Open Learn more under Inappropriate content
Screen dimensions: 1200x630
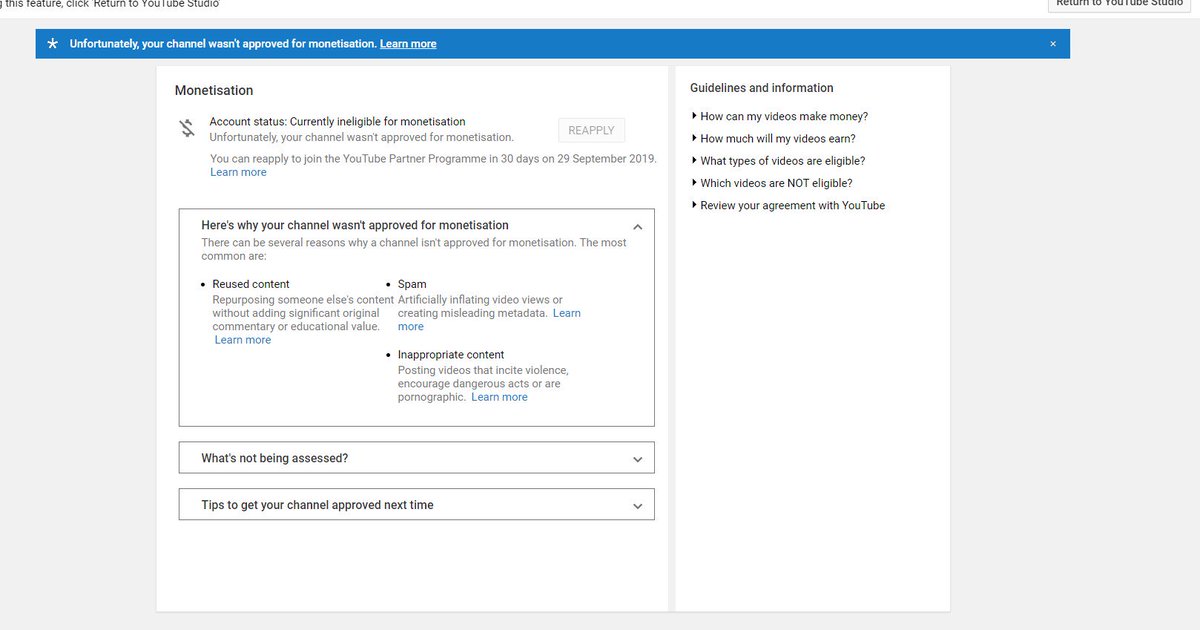[500, 397]
